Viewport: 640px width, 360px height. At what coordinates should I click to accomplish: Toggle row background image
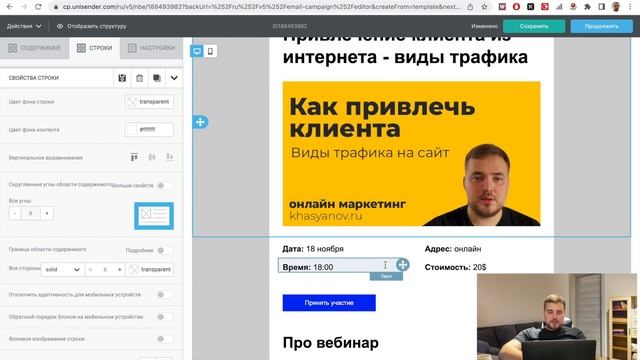[x=164, y=339]
